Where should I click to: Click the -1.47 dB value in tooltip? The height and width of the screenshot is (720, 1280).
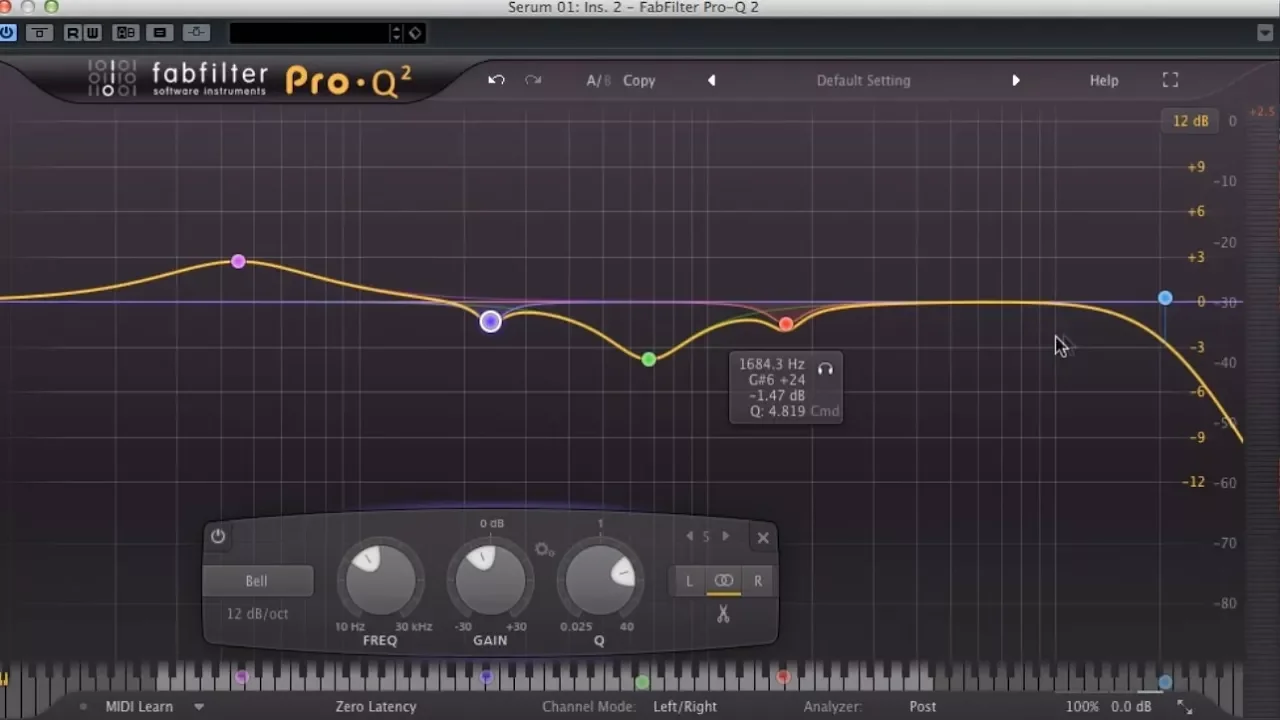tap(776, 395)
